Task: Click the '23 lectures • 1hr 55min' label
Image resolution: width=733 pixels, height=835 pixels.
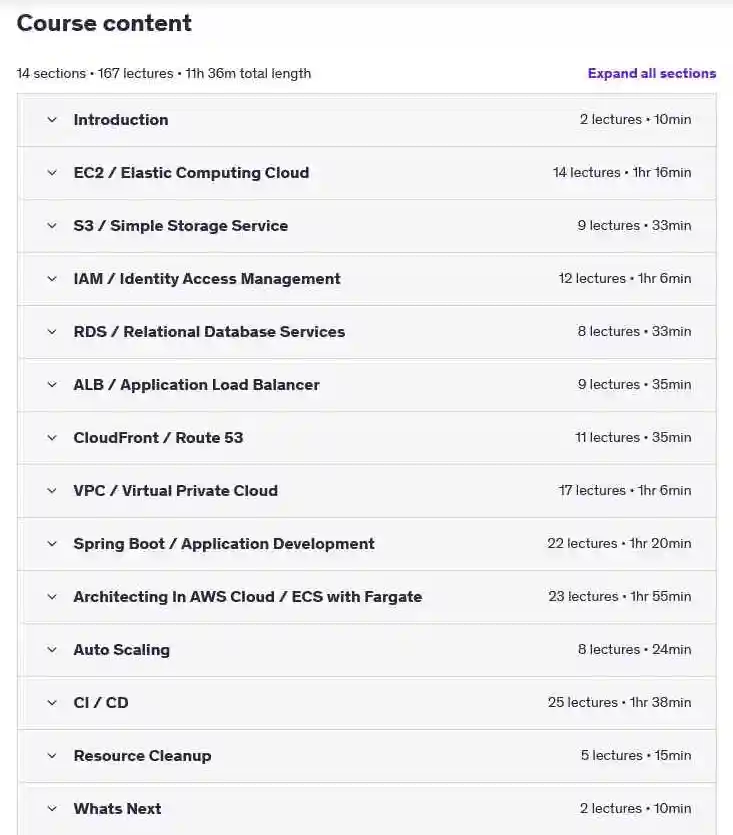Action: (x=620, y=596)
